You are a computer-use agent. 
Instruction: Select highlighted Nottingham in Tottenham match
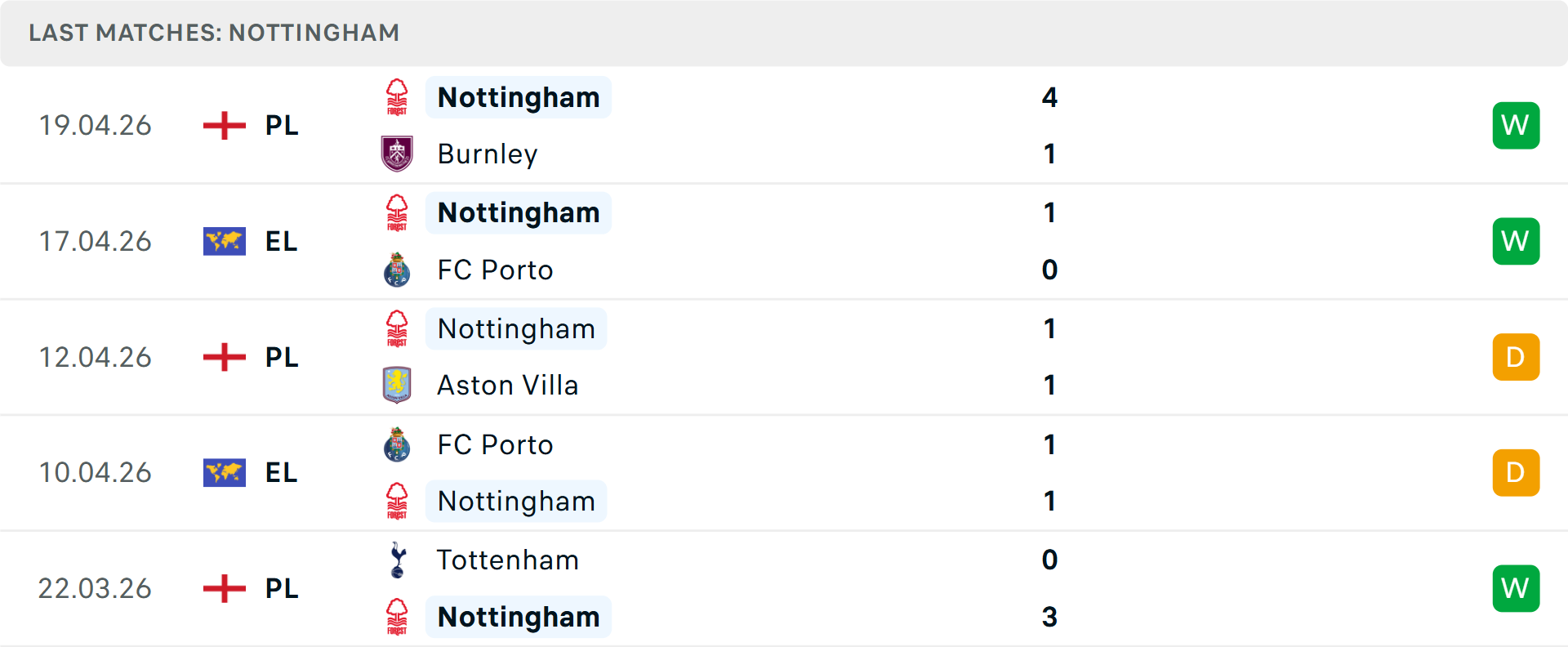coord(519,617)
